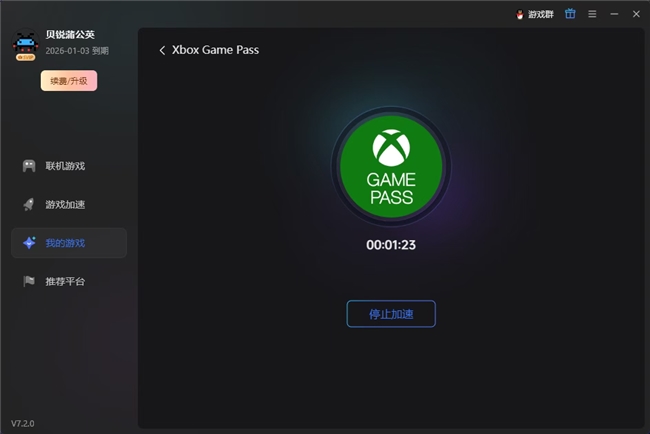Click the flag icon for 推荐平台
Image resolution: width=650 pixels, height=434 pixels.
click(x=29, y=281)
